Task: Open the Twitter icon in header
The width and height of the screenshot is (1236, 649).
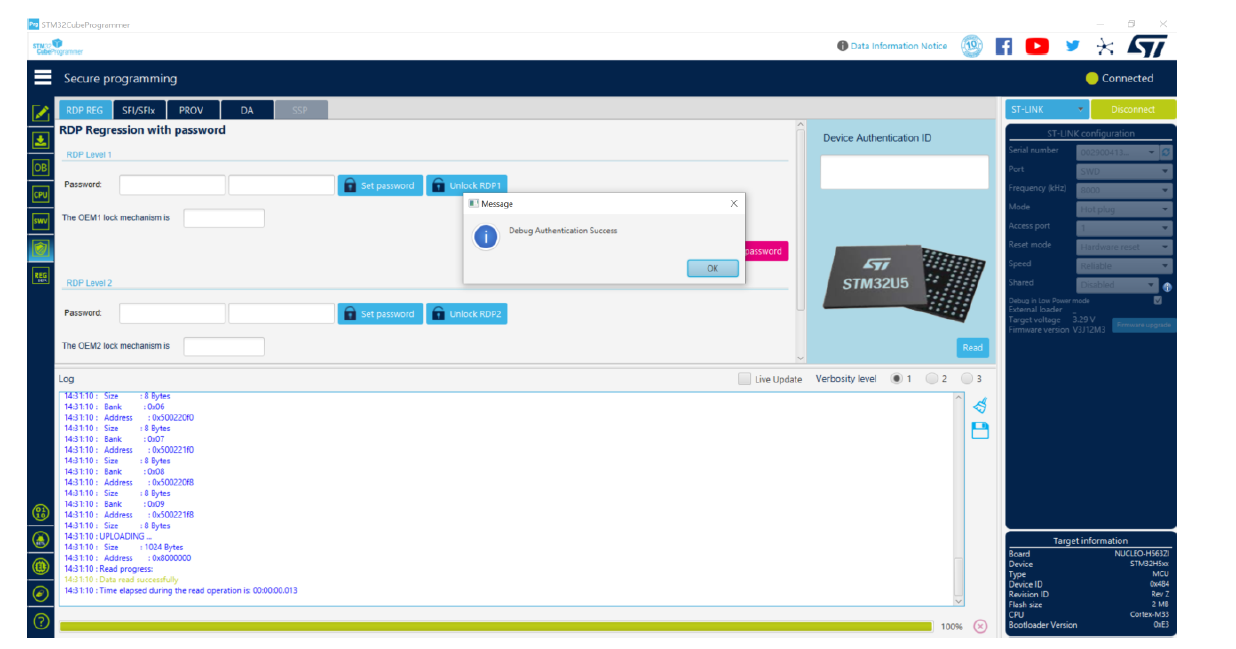Action: (1073, 46)
